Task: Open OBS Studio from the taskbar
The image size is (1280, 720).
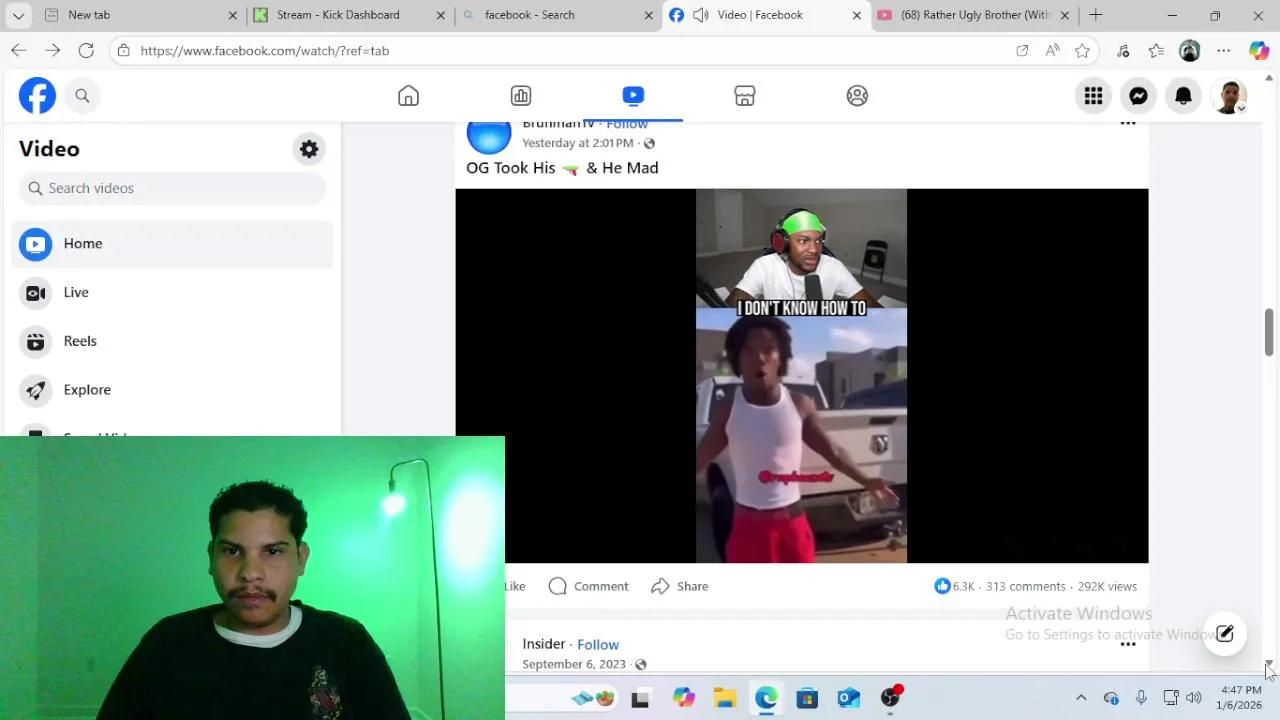Action: [x=890, y=697]
